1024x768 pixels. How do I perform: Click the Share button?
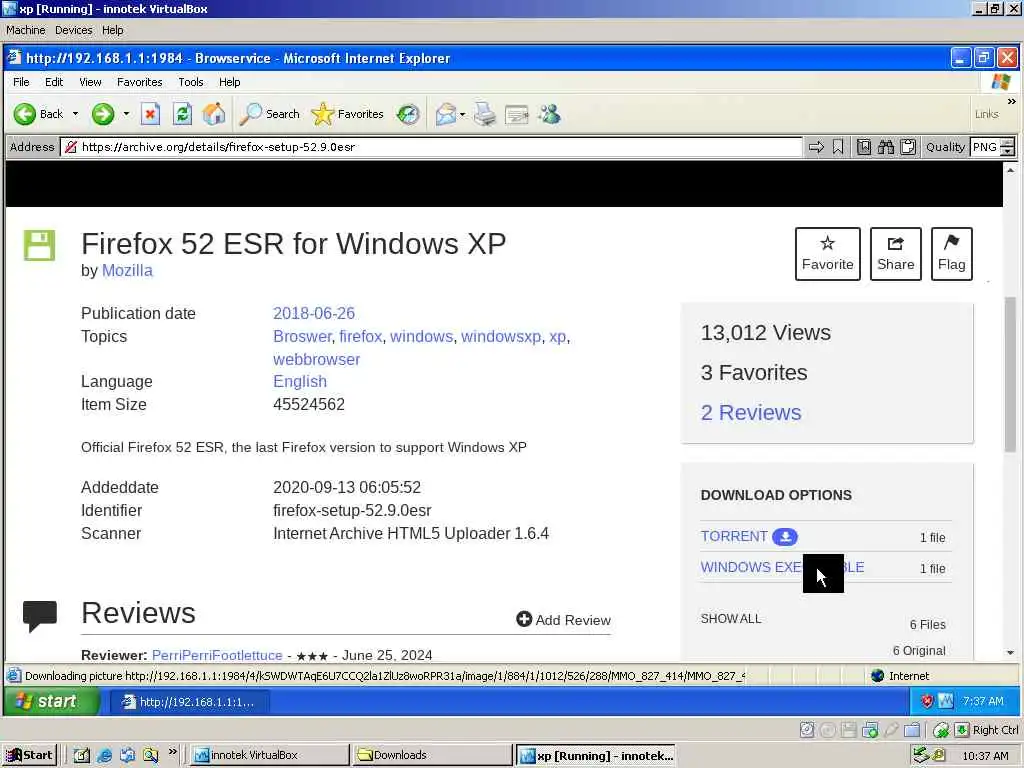[895, 254]
